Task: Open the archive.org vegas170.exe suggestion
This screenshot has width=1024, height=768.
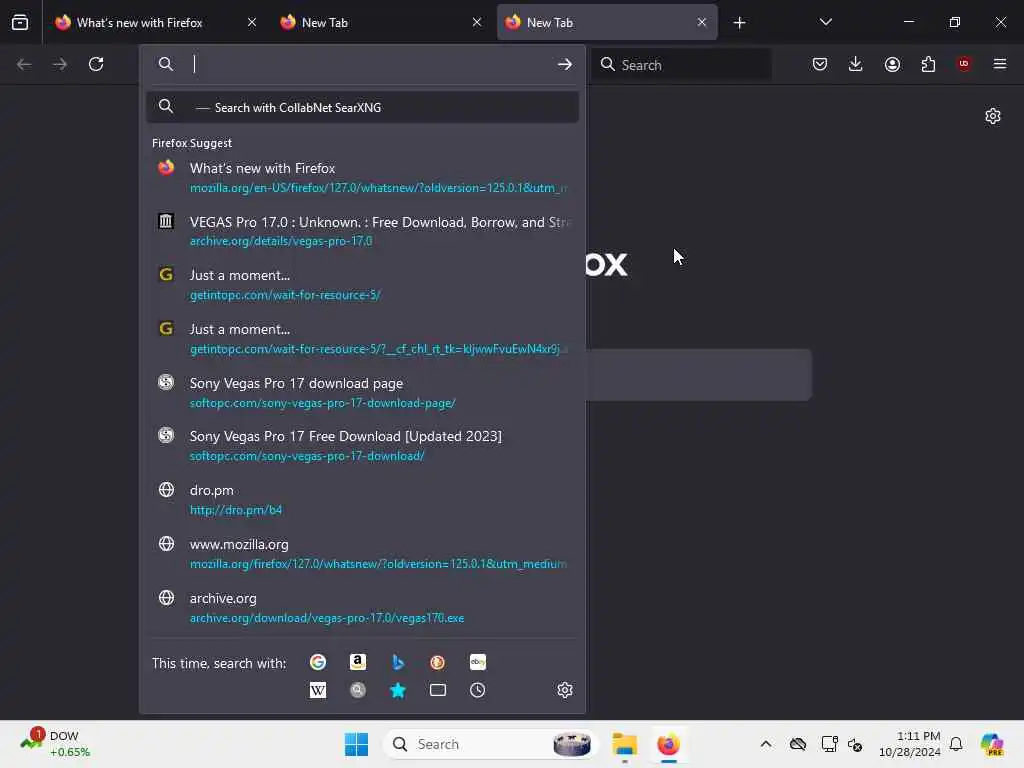Action: point(362,607)
